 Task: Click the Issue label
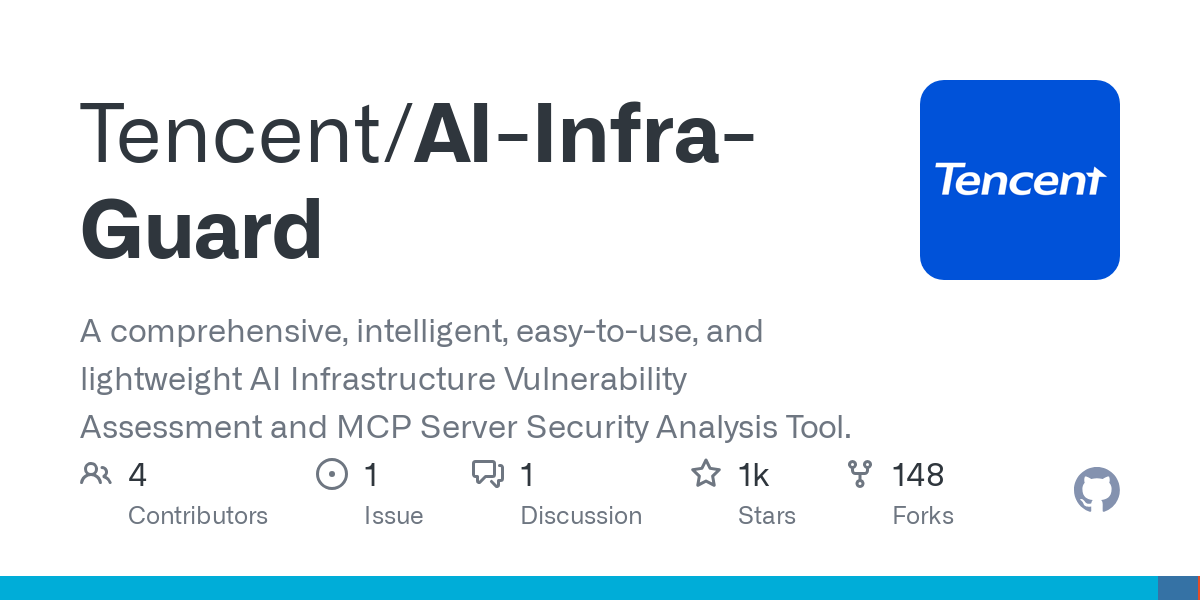394,516
